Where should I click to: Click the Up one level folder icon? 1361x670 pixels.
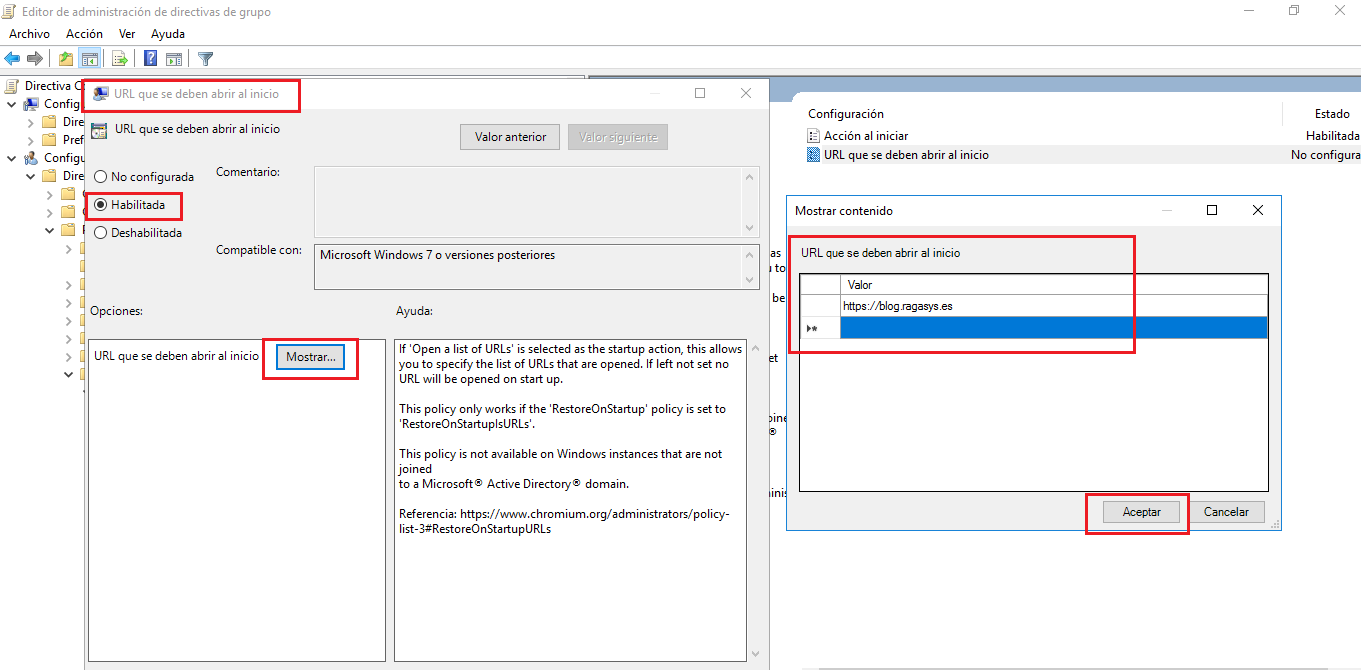pyautogui.click(x=64, y=58)
